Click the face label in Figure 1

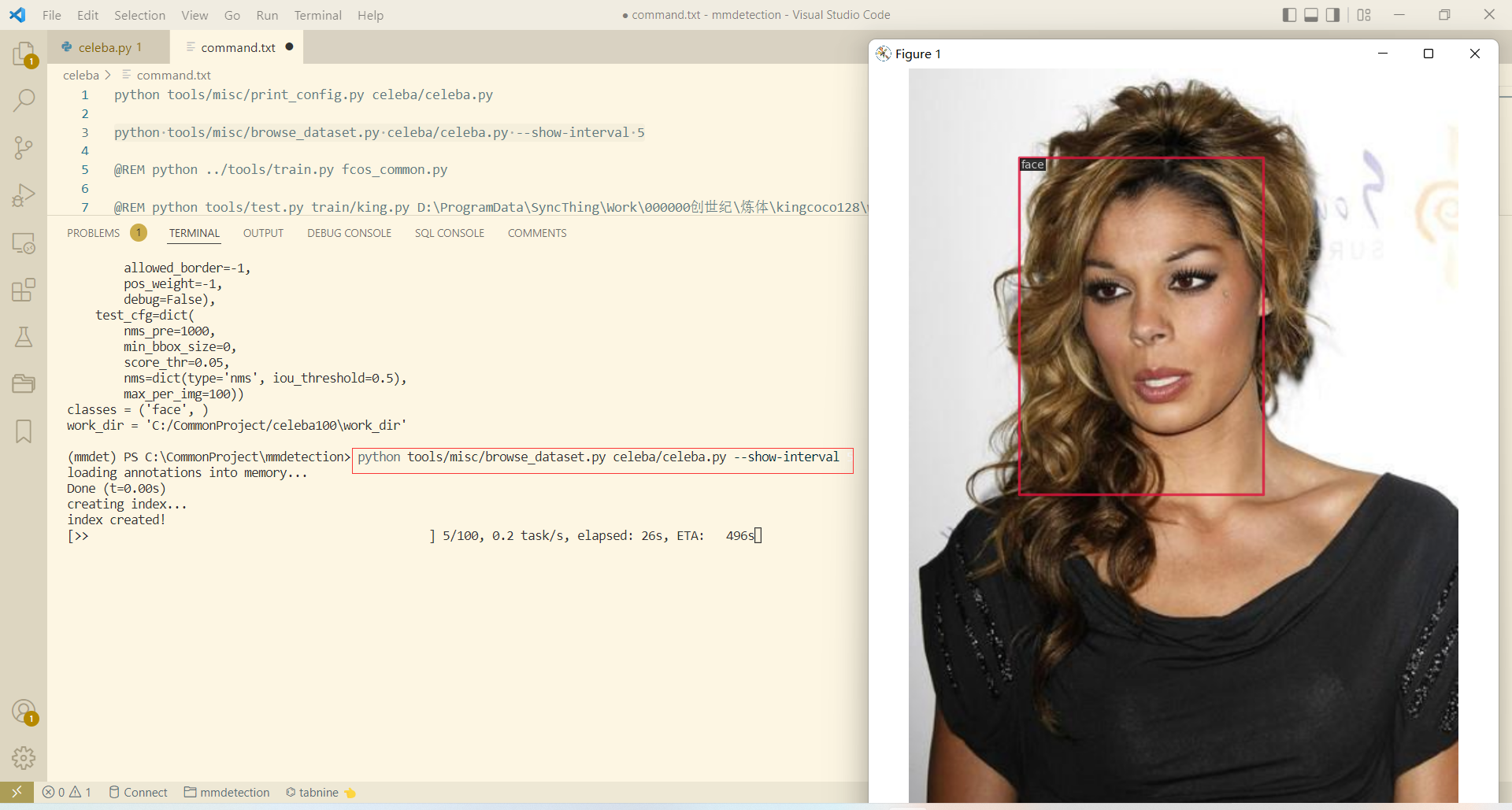click(x=1032, y=165)
